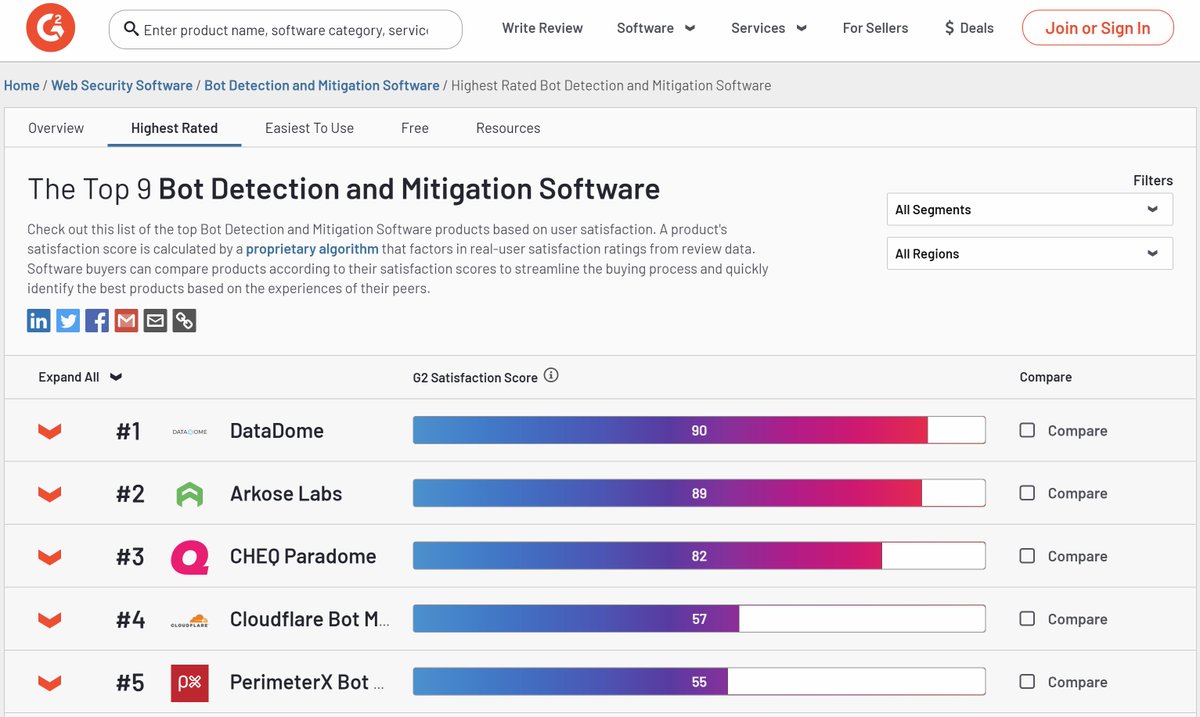Click the Join or Sign In button
The height and width of the screenshot is (717, 1200).
(x=1097, y=28)
